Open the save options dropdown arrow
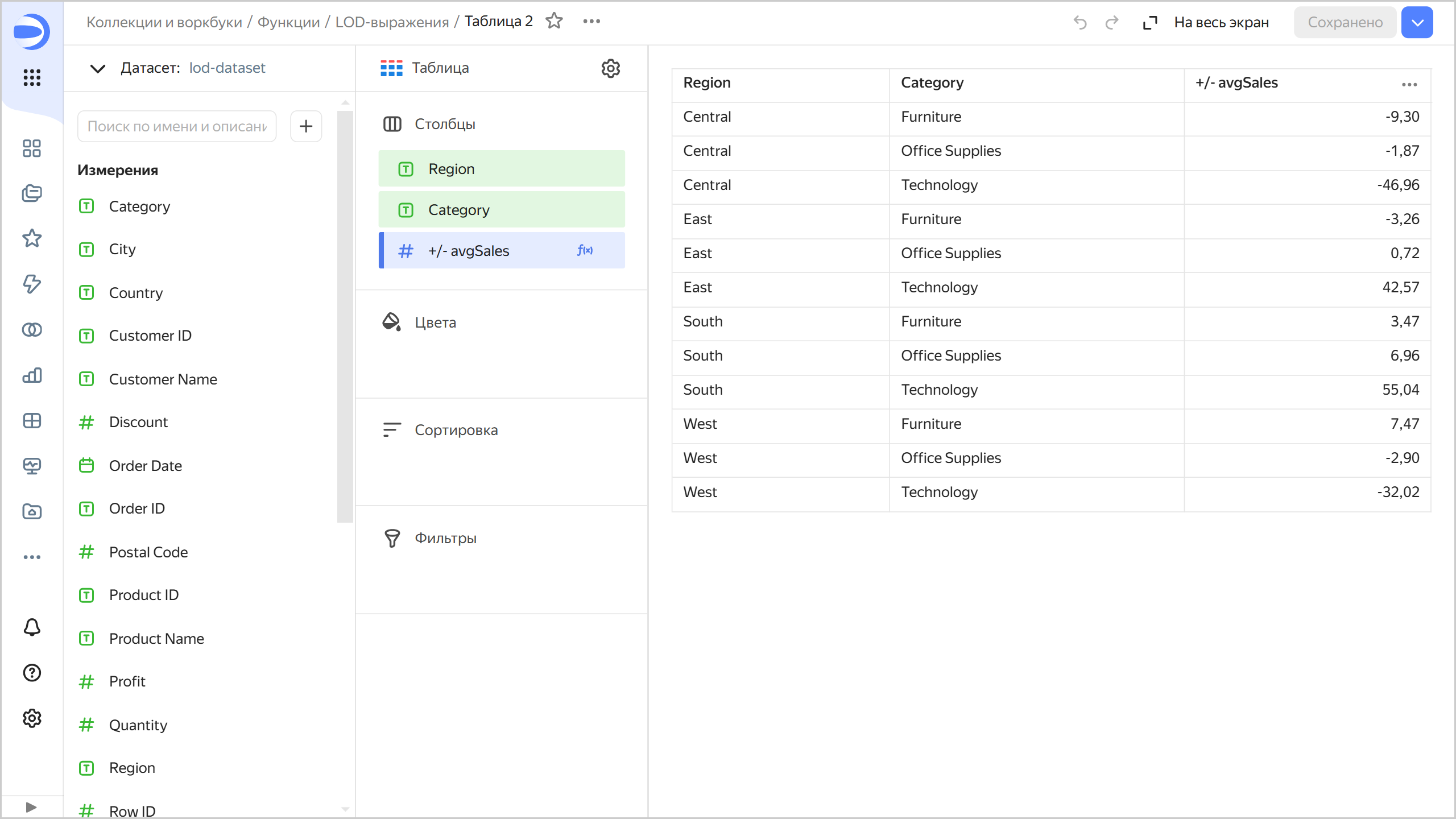Image resolution: width=1456 pixels, height=819 pixels. [x=1417, y=23]
